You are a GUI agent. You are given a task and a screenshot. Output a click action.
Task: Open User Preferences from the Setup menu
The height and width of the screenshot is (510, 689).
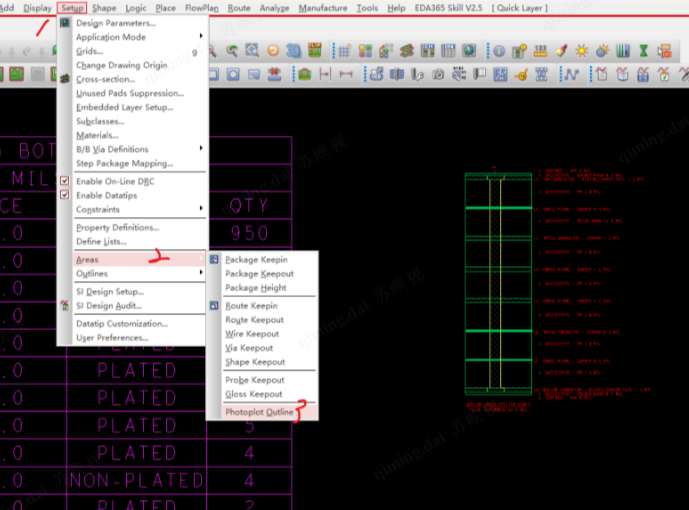click(111, 338)
